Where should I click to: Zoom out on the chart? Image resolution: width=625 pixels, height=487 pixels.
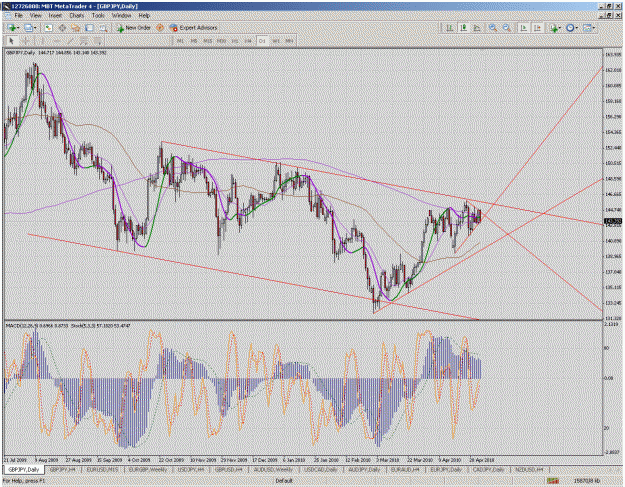coord(507,28)
